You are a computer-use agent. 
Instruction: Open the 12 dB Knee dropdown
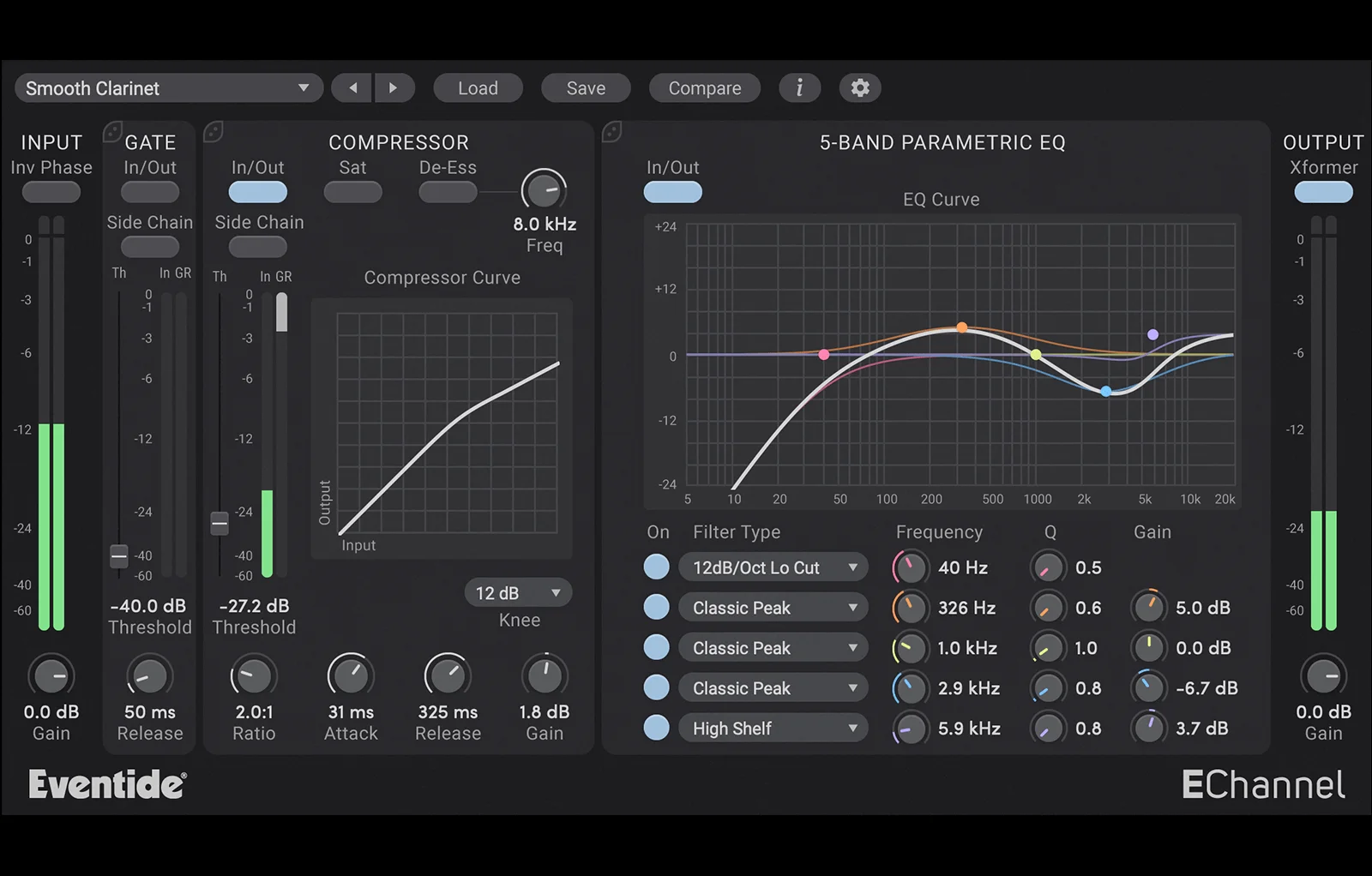pyautogui.click(x=518, y=593)
